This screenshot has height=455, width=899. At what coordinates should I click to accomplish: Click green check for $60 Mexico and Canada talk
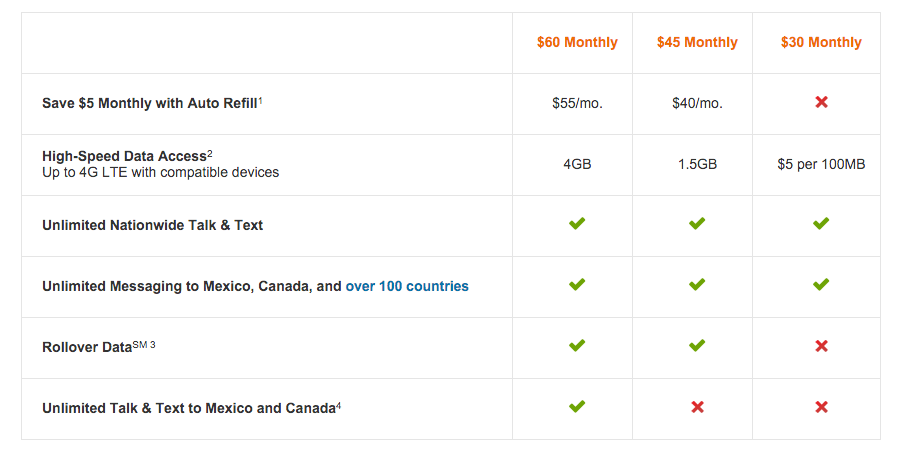tap(577, 406)
